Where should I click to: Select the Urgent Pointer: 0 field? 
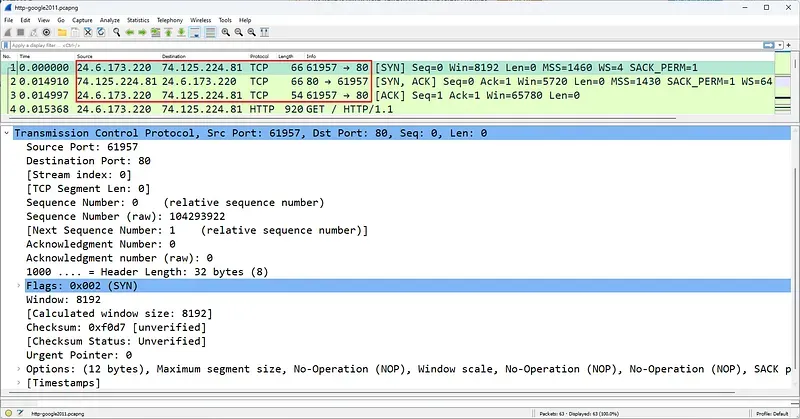click(x=79, y=355)
